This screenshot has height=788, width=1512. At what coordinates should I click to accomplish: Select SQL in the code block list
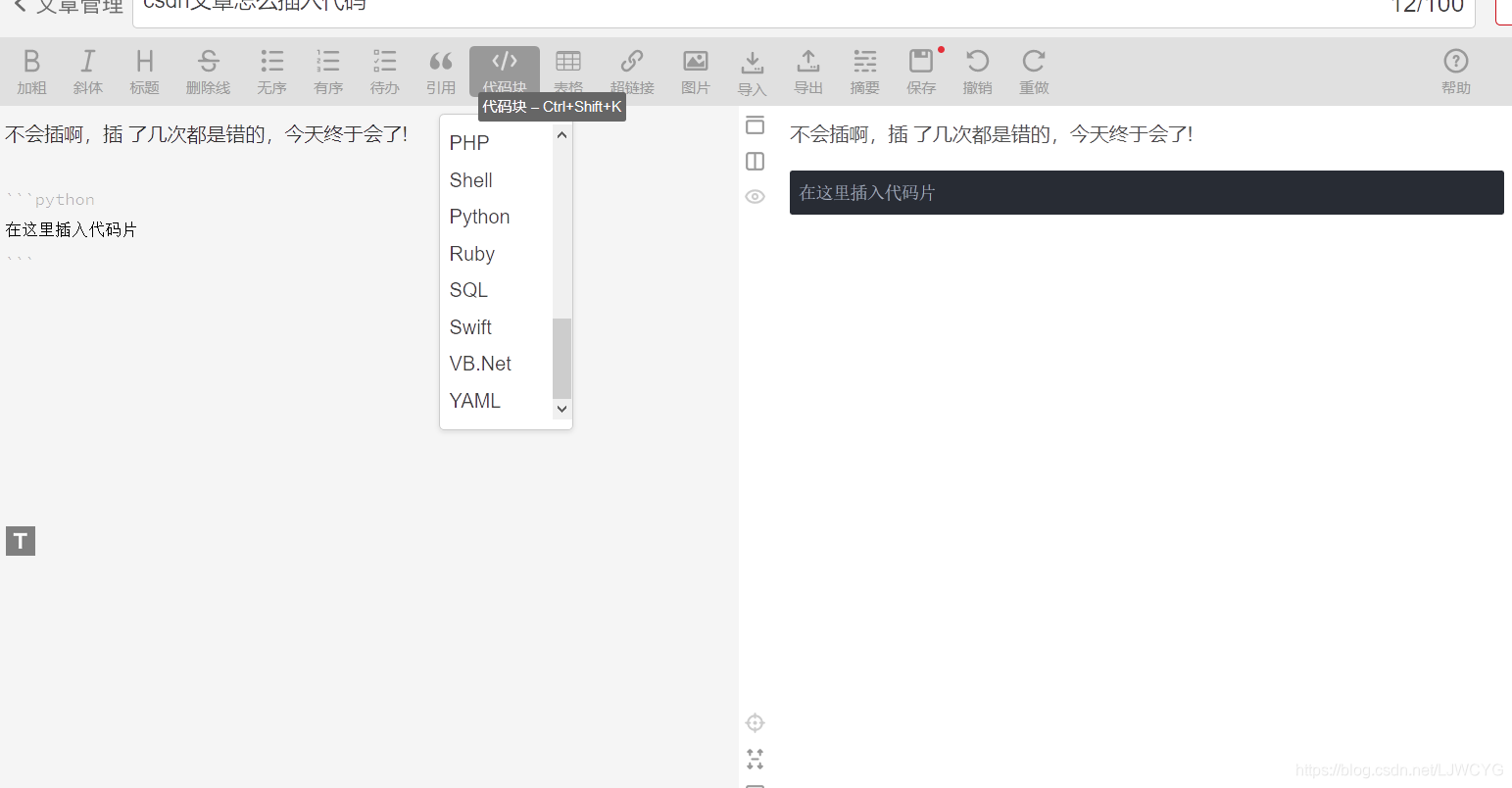tap(468, 290)
